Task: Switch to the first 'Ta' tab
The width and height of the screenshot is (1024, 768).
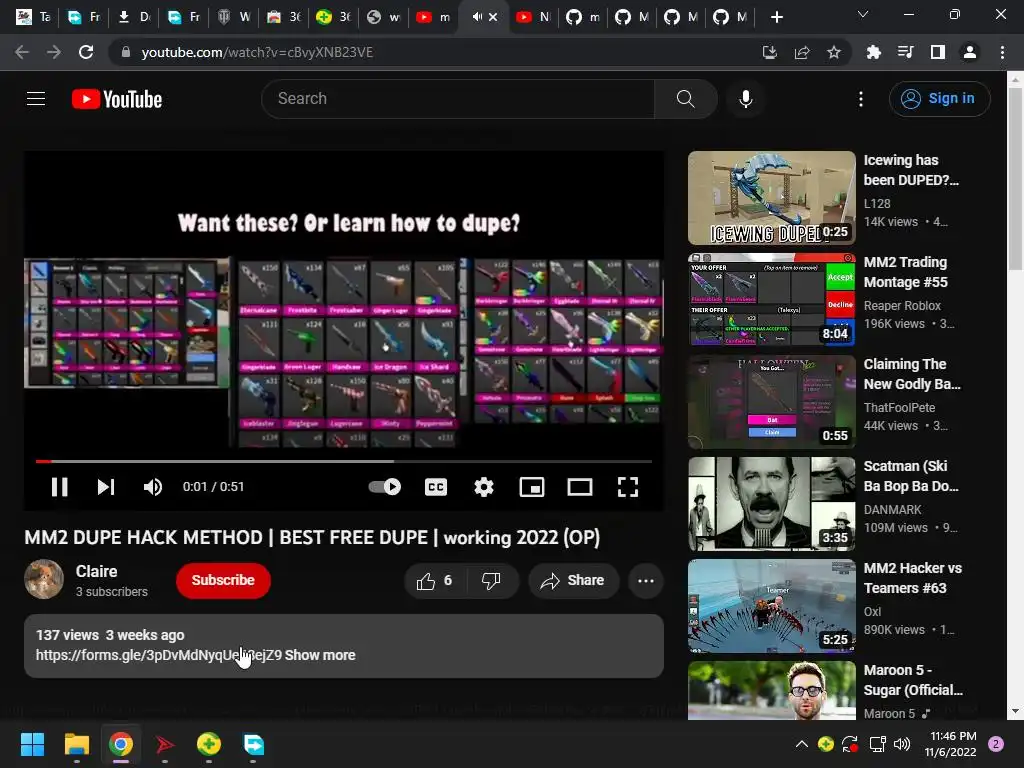Action: coord(33,17)
